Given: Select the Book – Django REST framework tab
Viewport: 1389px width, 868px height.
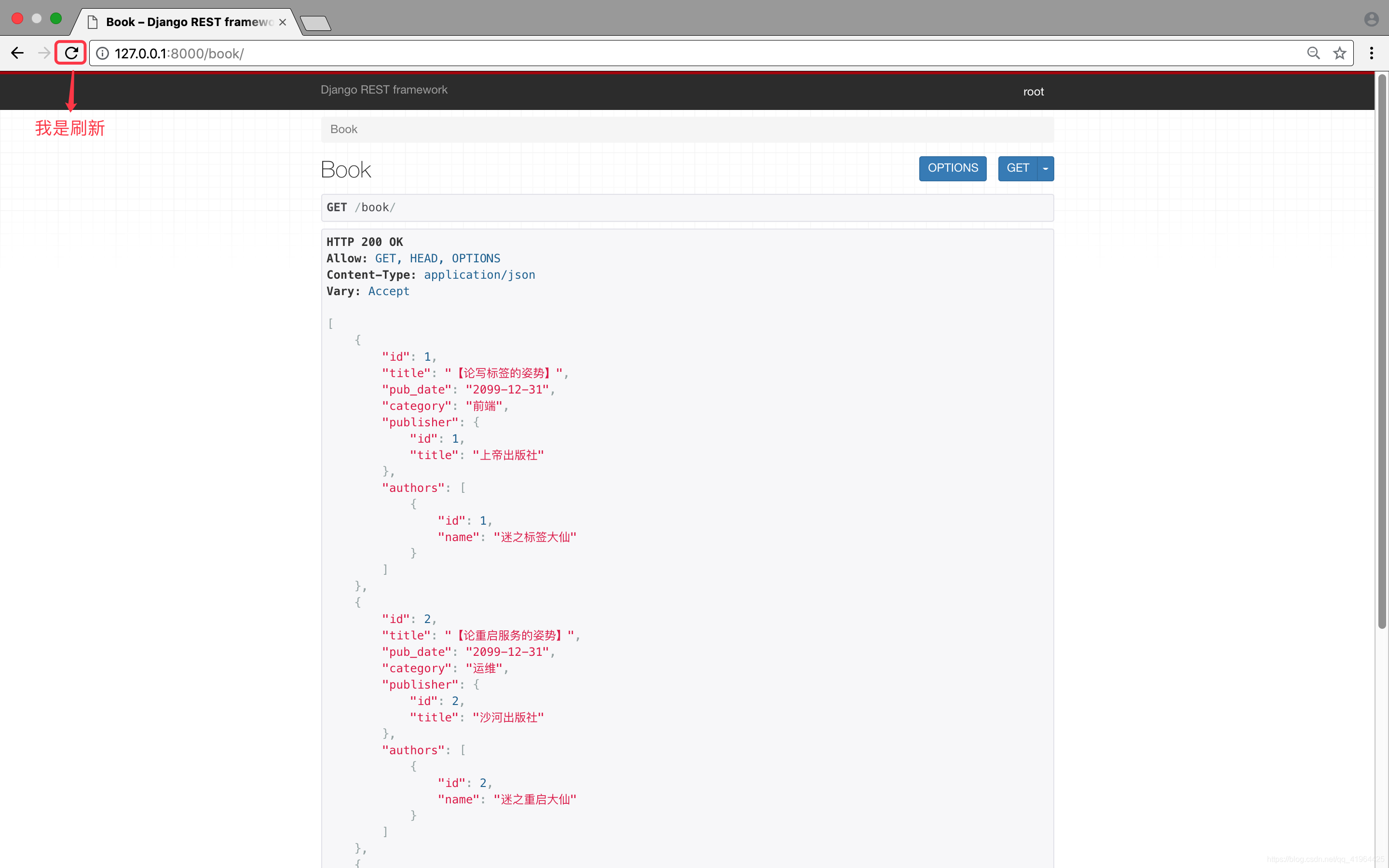Looking at the screenshot, I should click(187, 22).
